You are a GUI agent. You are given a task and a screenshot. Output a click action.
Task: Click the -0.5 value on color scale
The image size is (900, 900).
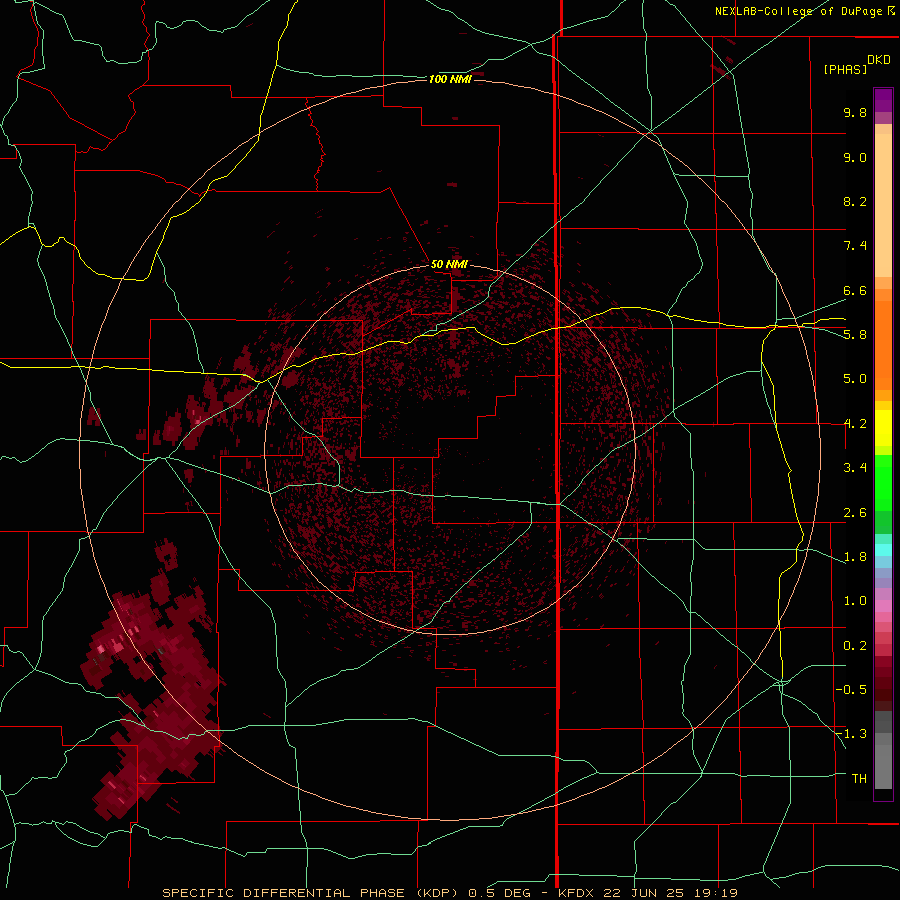(x=851, y=690)
